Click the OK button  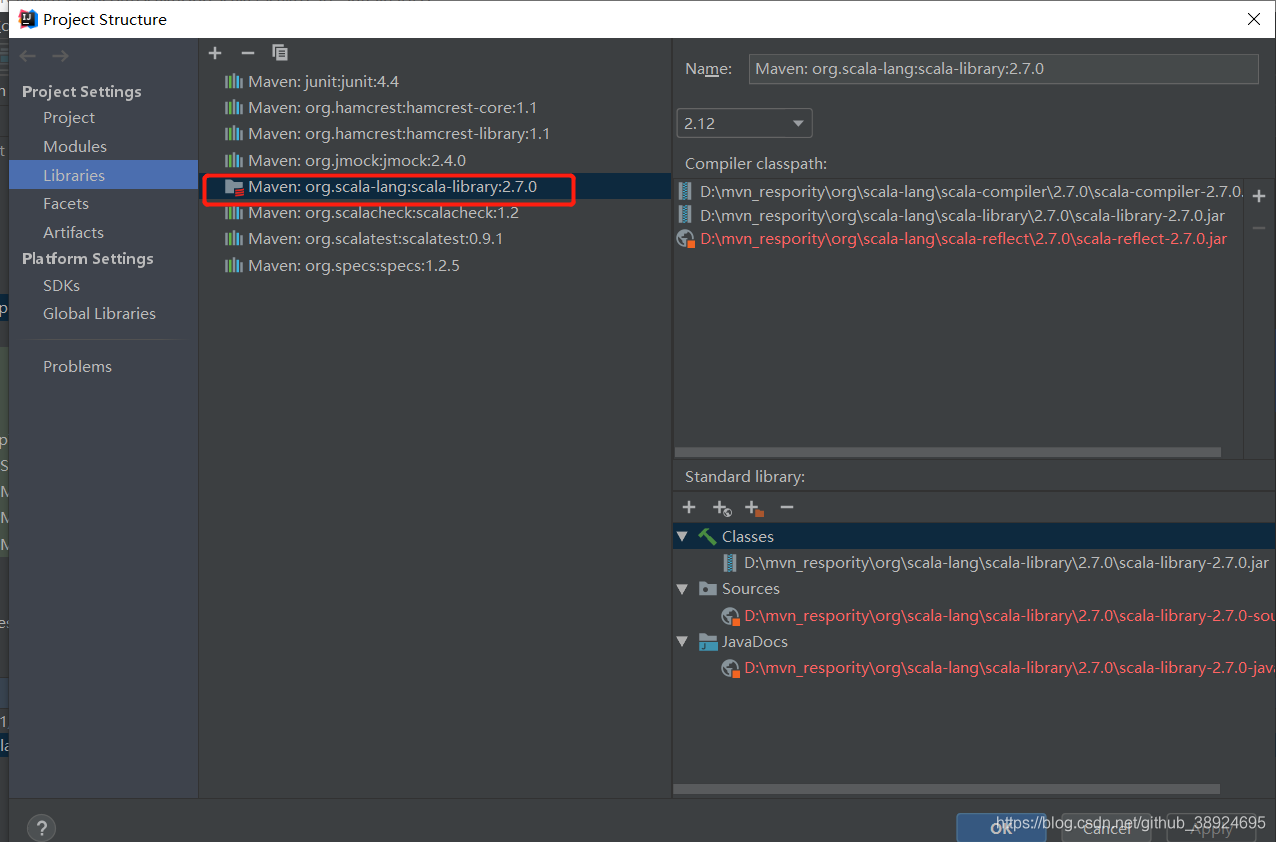tap(1001, 828)
